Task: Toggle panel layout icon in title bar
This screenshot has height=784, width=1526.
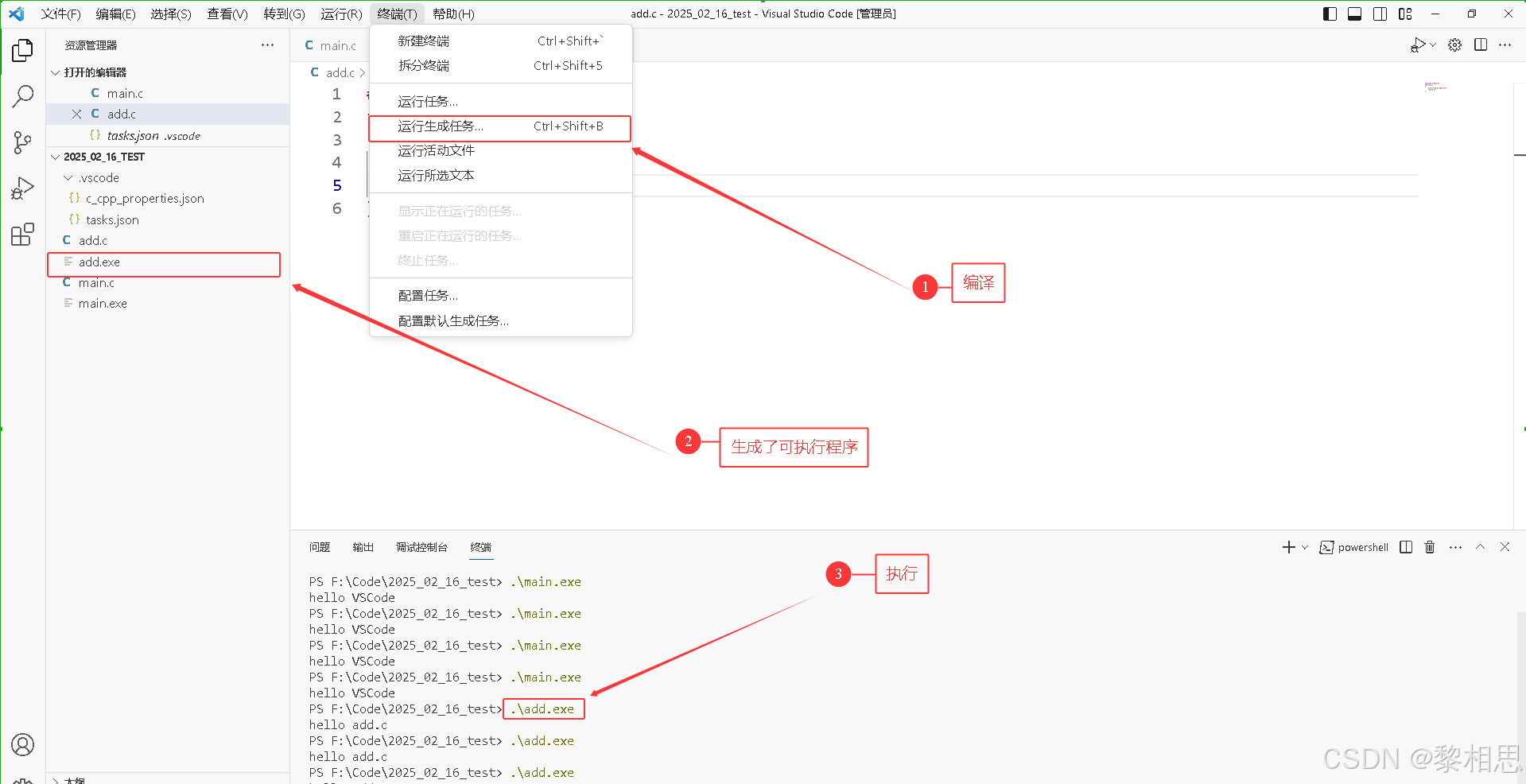Action: click(1355, 14)
